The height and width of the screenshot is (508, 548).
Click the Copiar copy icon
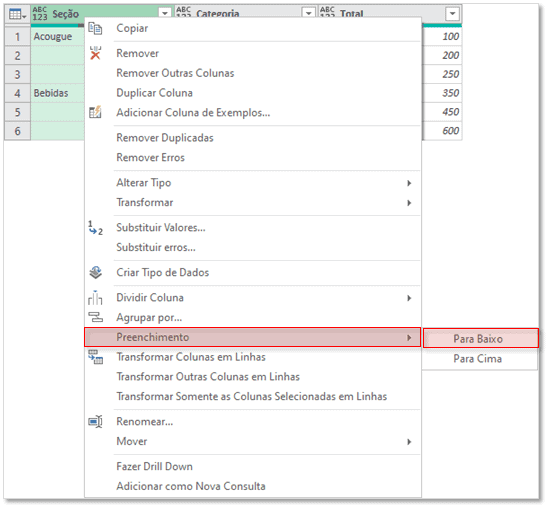pyautogui.click(x=95, y=28)
